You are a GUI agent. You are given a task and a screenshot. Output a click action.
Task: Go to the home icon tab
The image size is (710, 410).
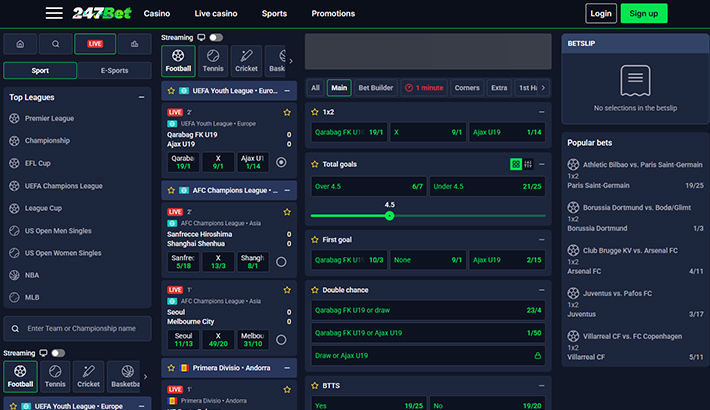click(x=20, y=44)
